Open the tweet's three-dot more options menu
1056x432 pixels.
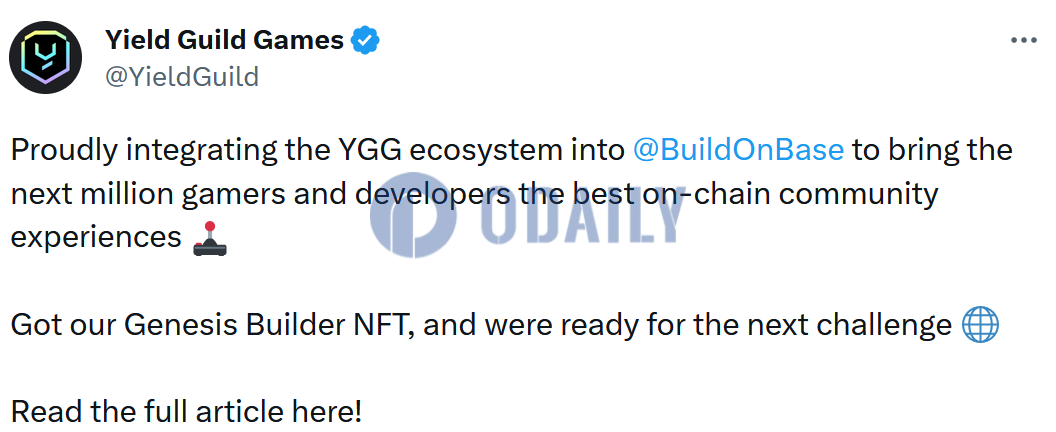(x=1024, y=40)
